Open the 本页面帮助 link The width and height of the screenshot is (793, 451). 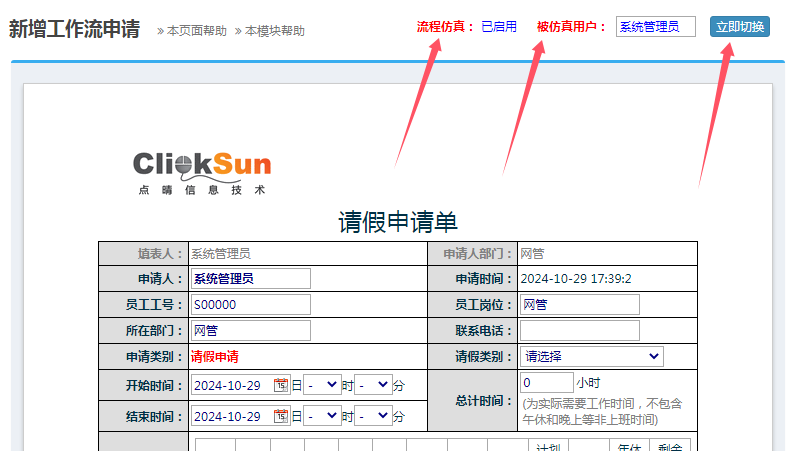[197, 31]
